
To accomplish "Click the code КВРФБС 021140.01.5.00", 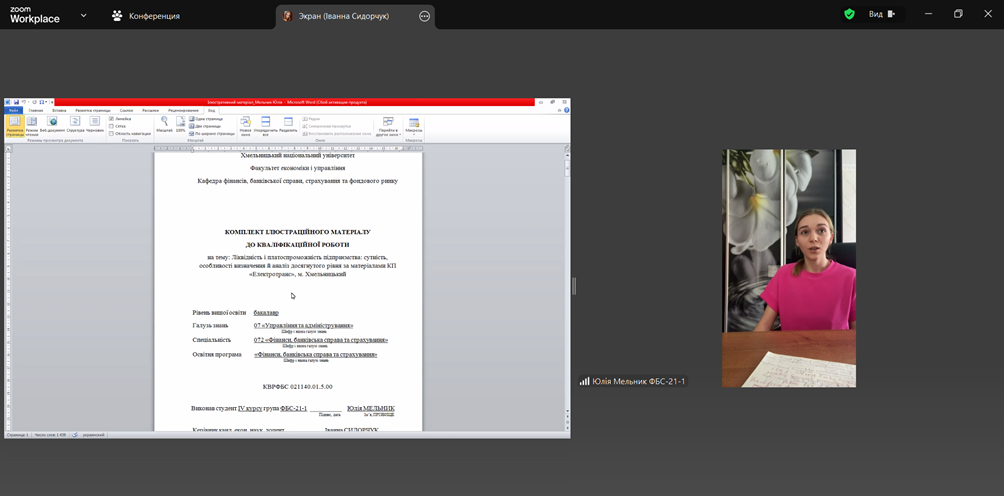I will [x=298, y=387].
